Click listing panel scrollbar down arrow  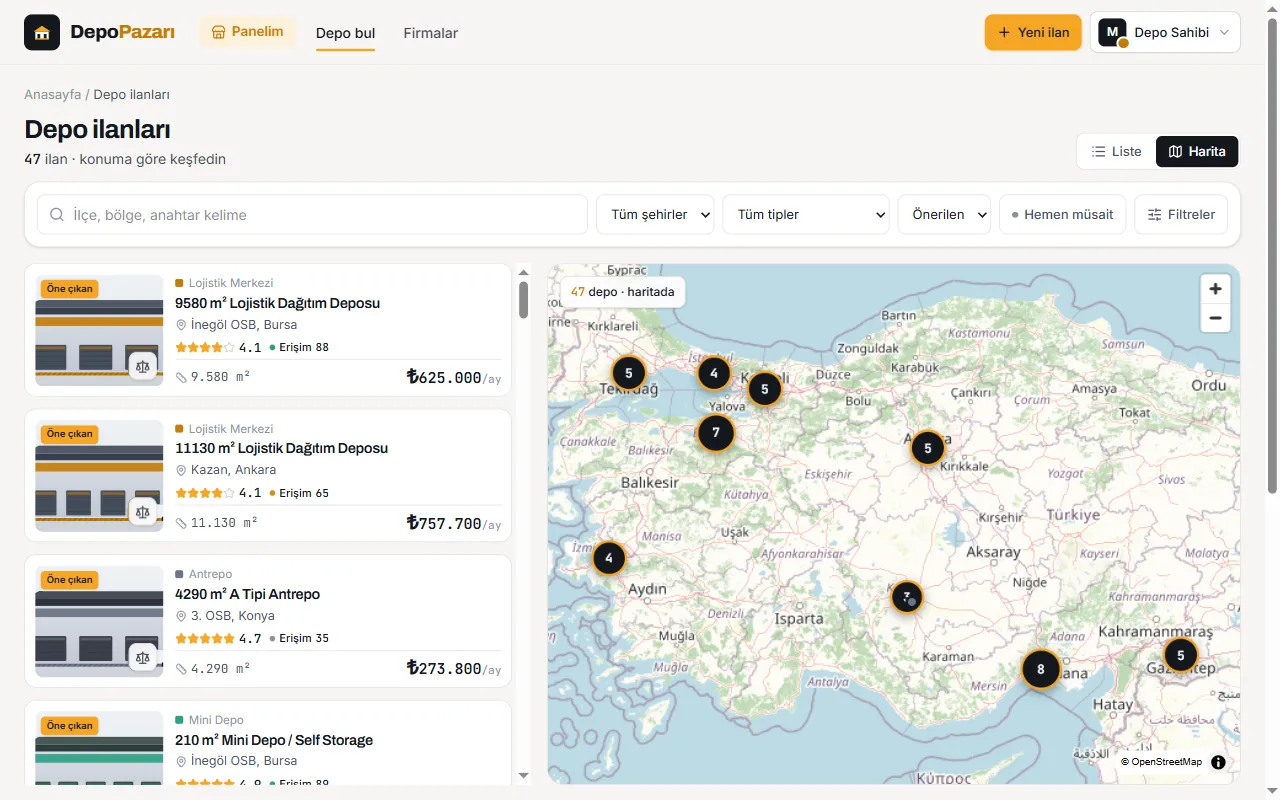tap(523, 775)
